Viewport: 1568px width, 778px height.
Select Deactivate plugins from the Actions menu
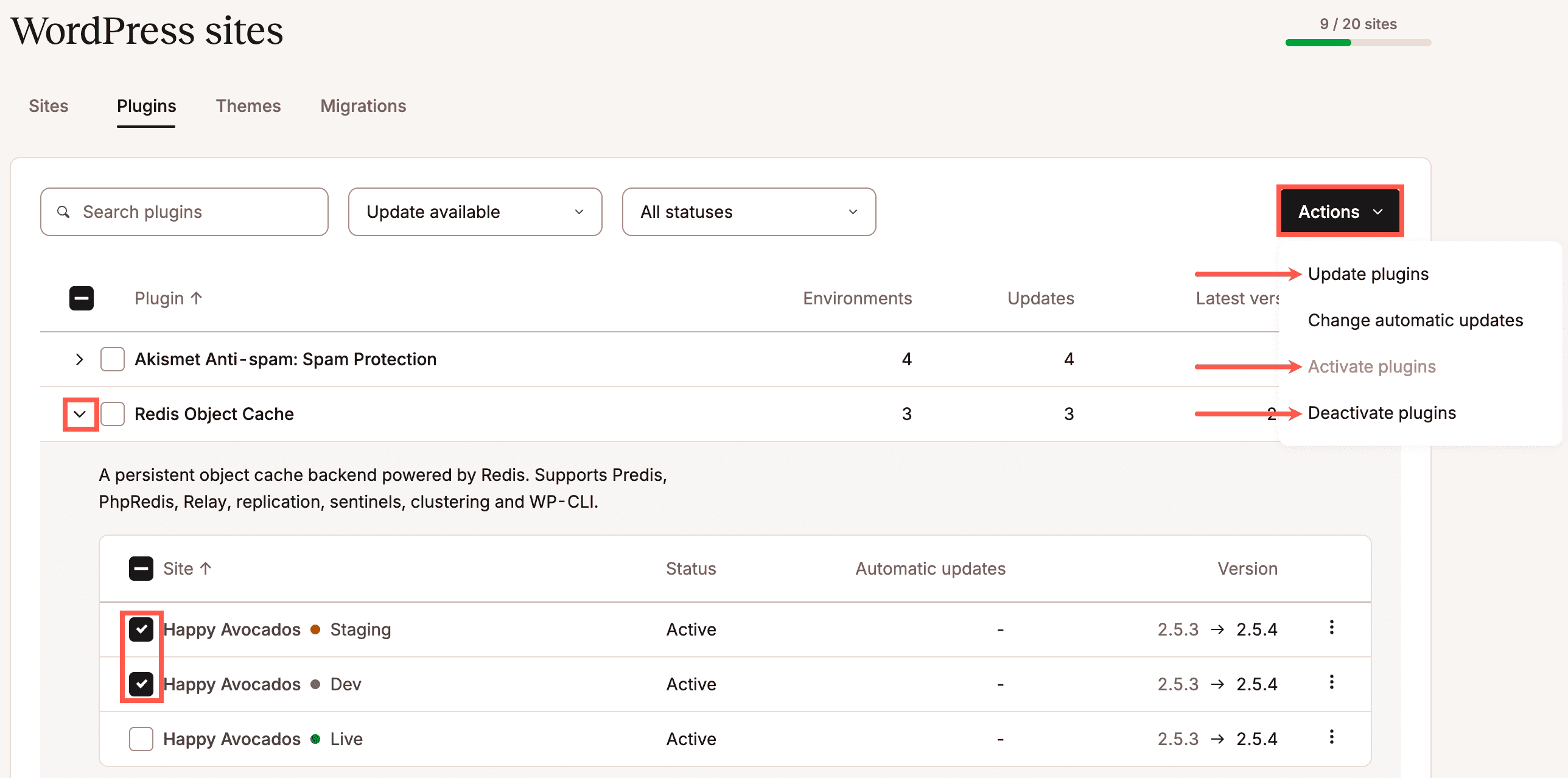[x=1382, y=412]
